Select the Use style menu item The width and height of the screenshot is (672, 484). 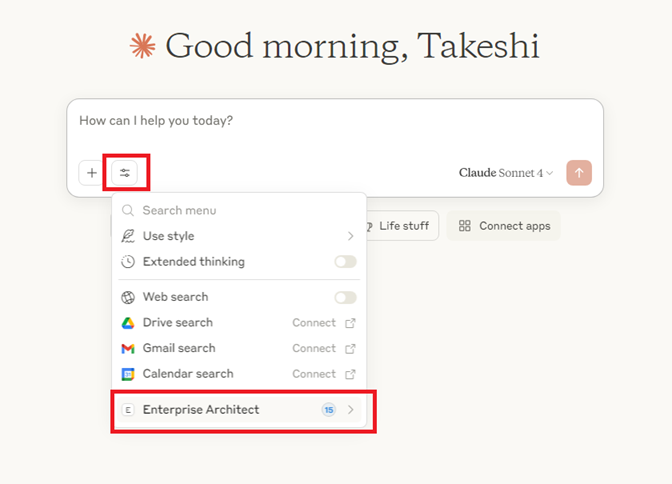point(239,236)
